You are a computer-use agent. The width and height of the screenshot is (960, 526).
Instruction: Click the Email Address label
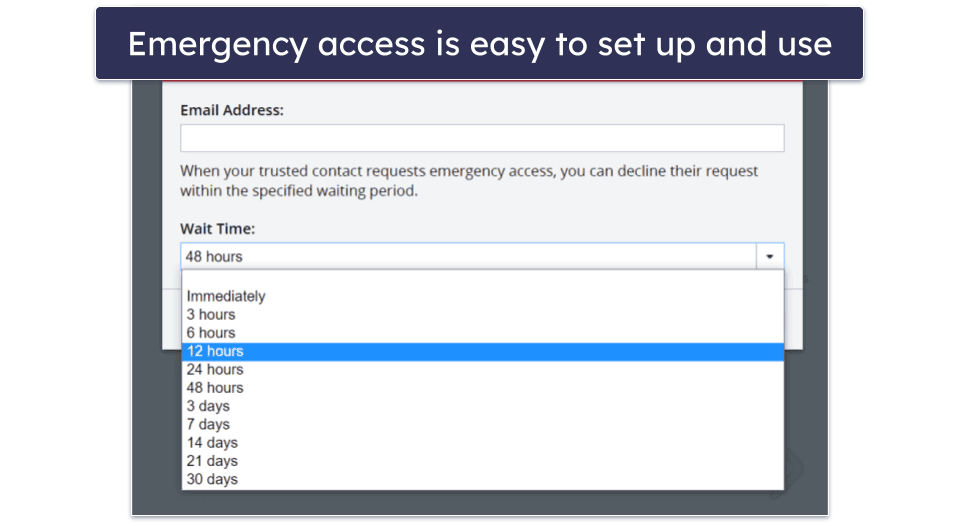[232, 110]
